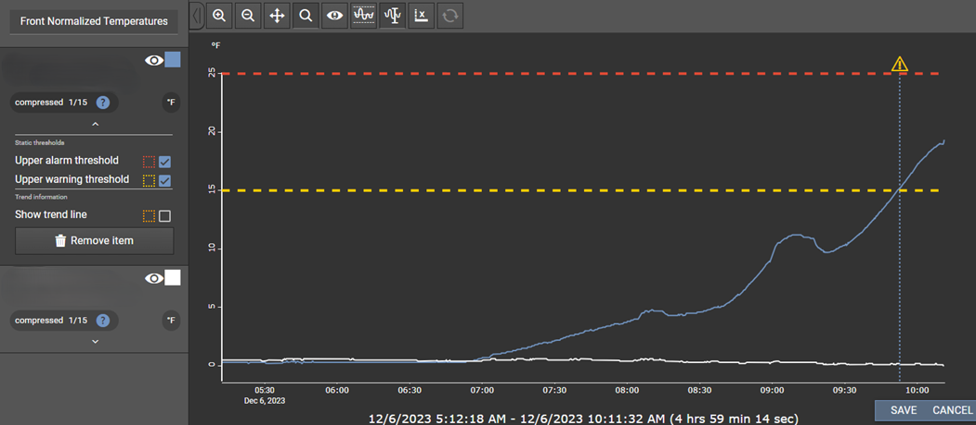Click the refresh arrows toolbar icon
Image resolution: width=976 pixels, height=425 pixels.
point(450,16)
